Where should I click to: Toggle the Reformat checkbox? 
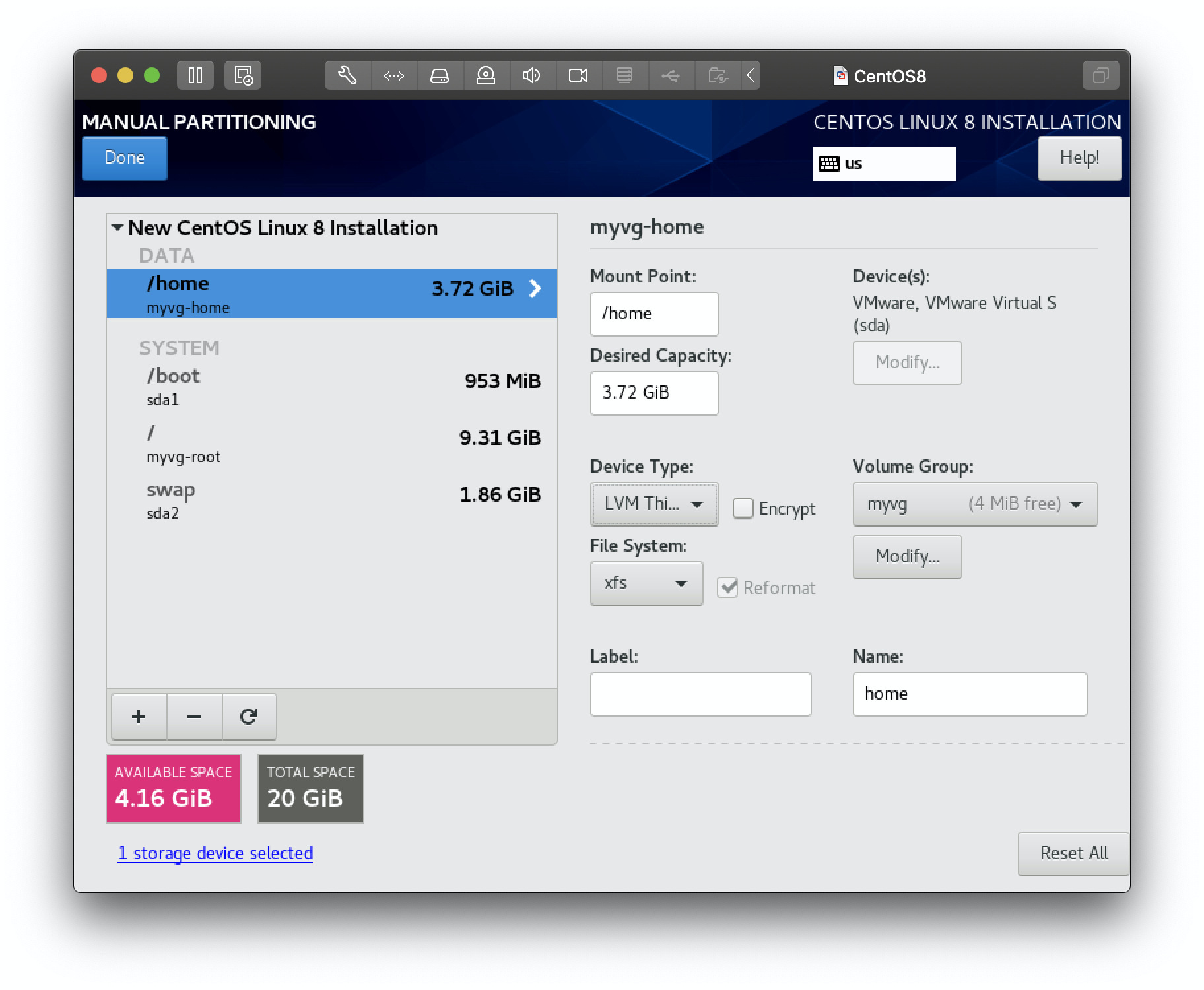(x=727, y=587)
